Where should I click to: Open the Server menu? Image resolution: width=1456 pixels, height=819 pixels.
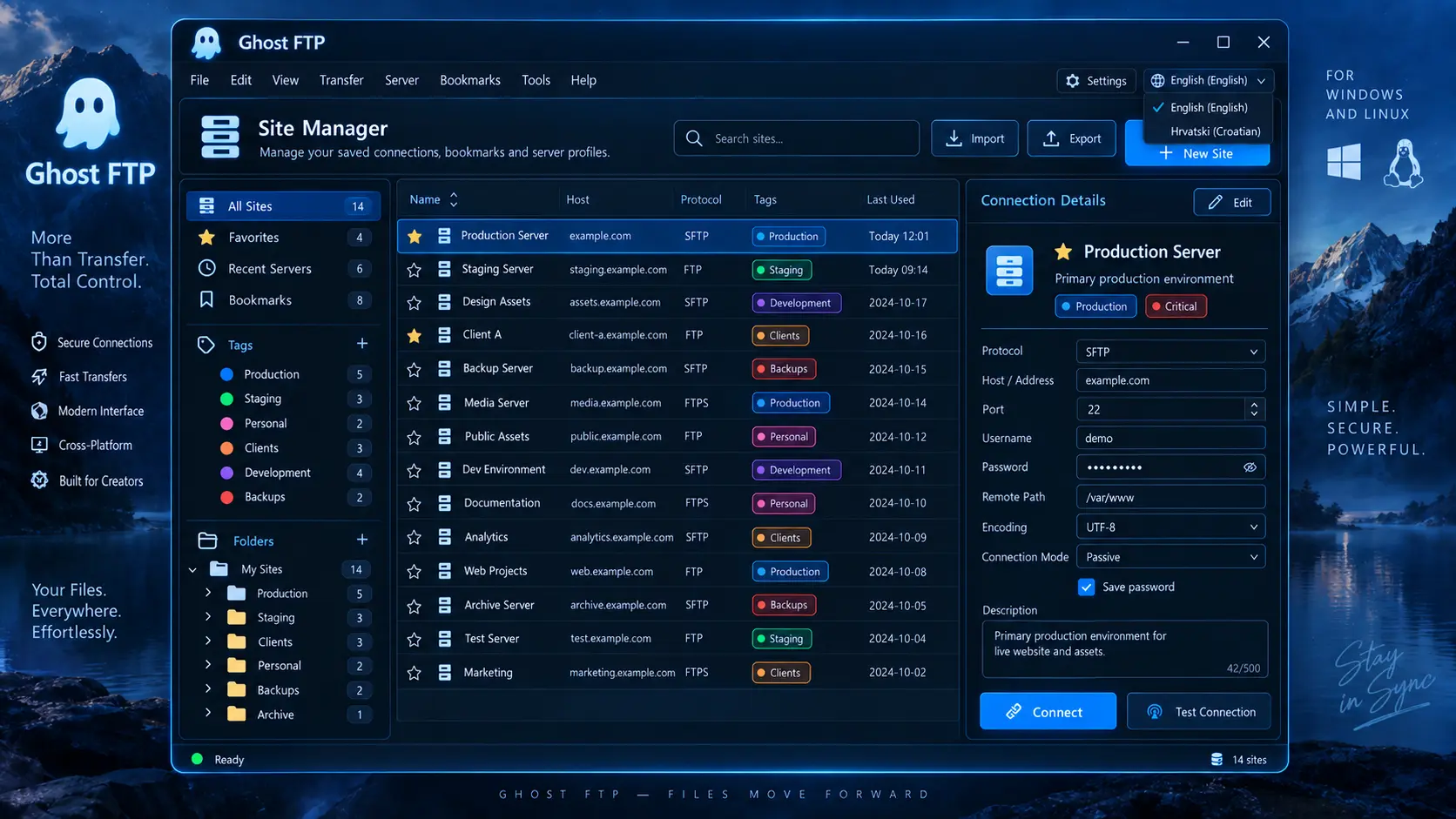tap(401, 80)
